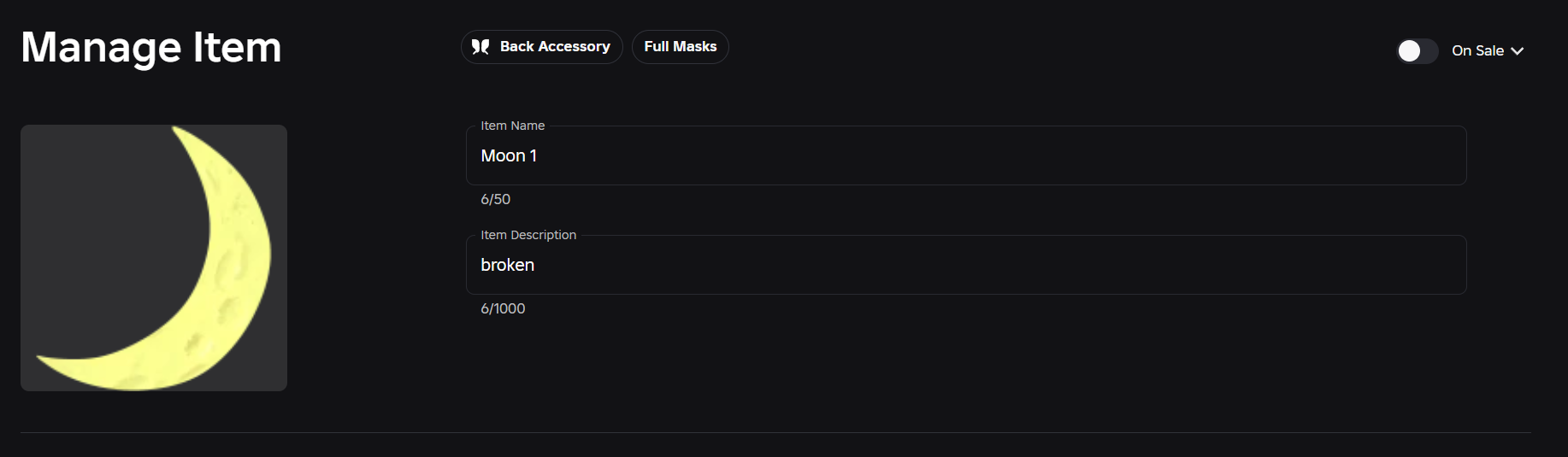
Task: Open the On Sale dropdown label
Action: pos(1477,51)
